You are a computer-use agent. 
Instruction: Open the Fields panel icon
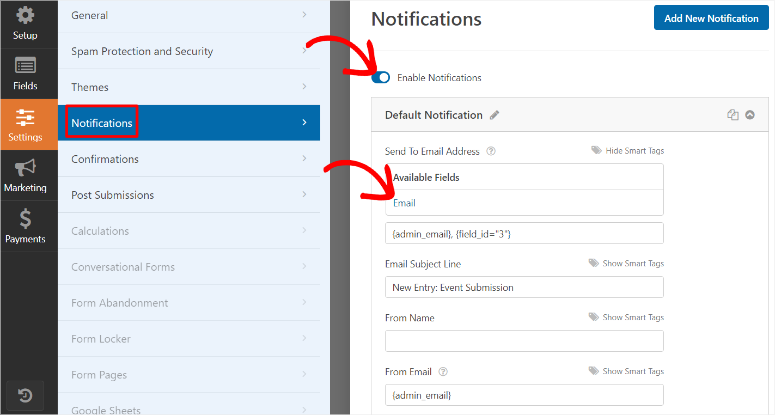[25, 73]
